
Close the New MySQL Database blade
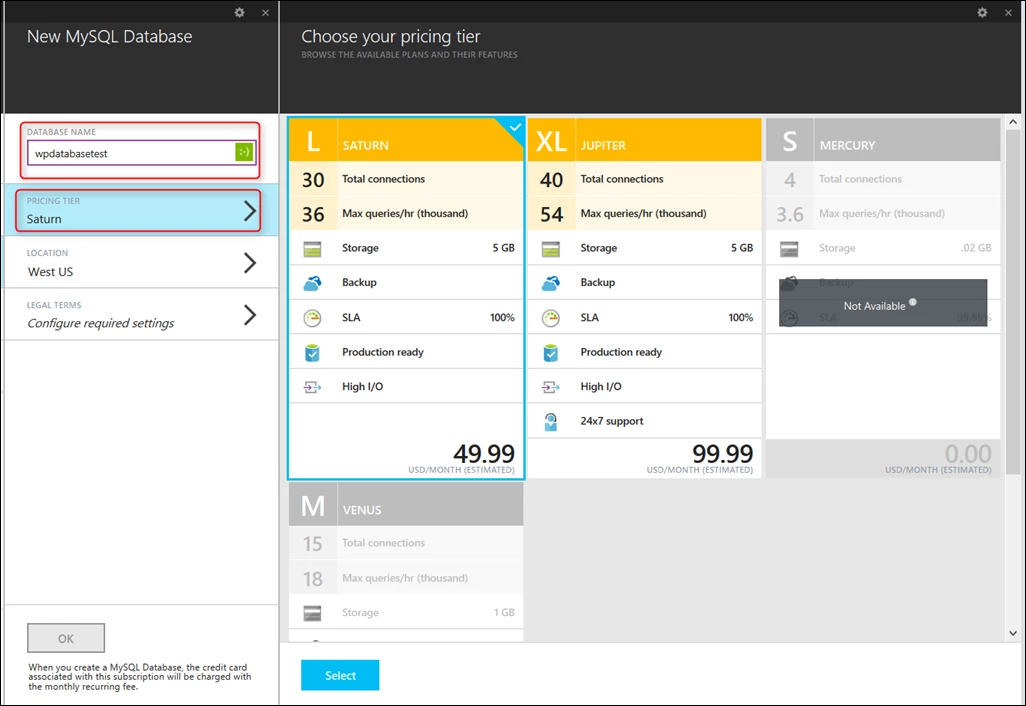265,12
